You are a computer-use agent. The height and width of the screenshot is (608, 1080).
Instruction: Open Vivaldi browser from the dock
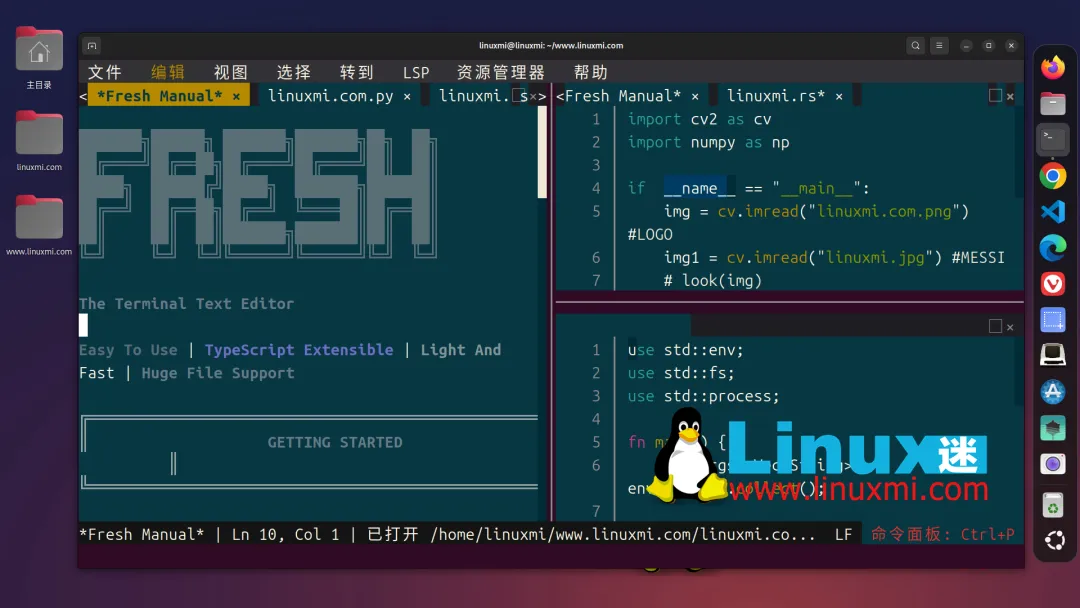(x=1052, y=284)
